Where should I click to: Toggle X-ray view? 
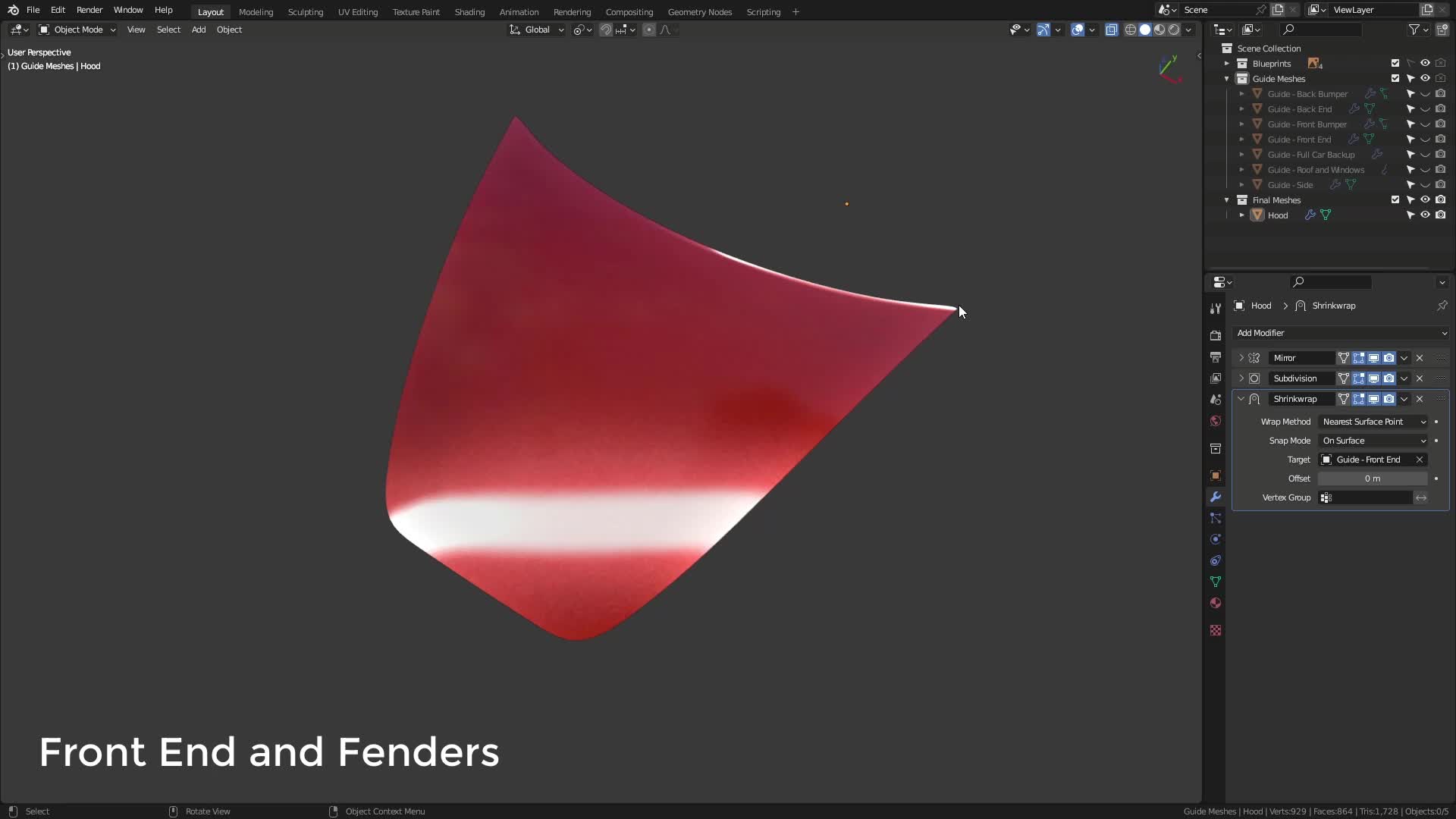click(x=1112, y=30)
